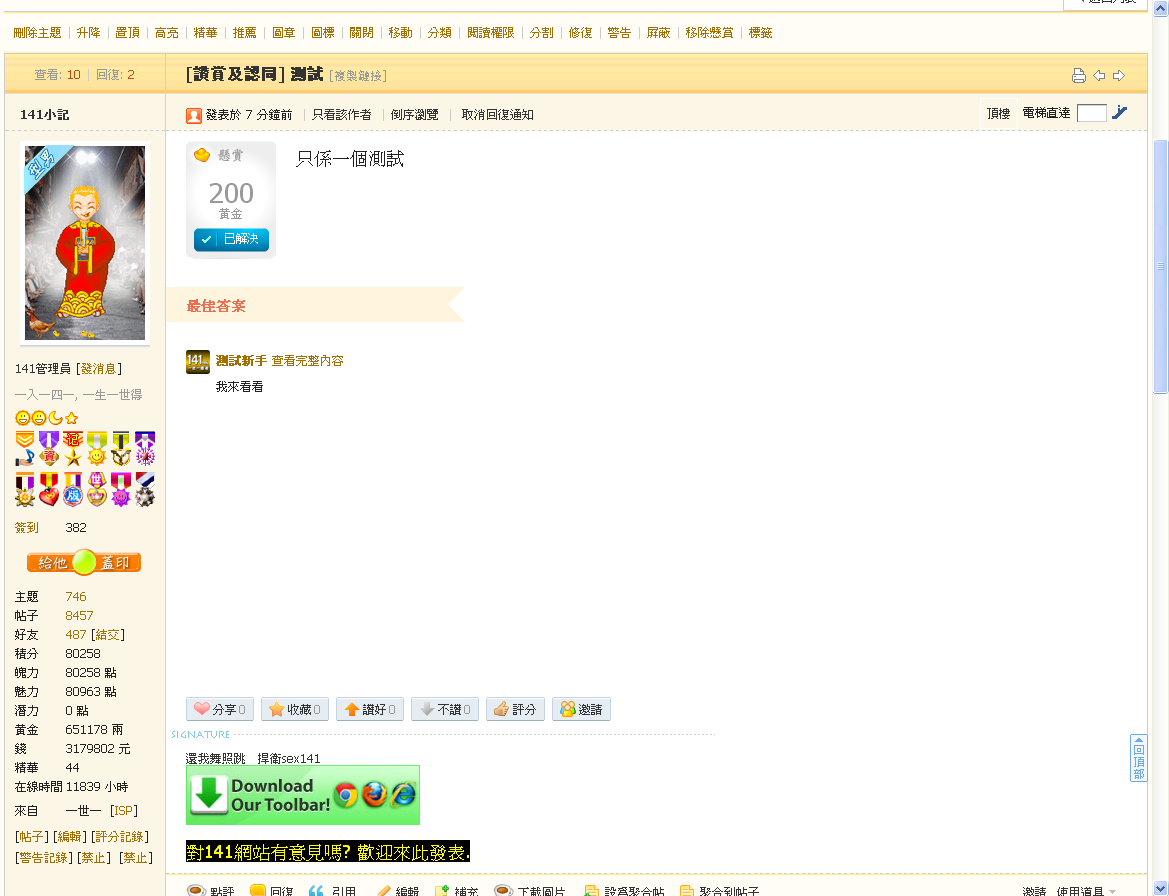The width and height of the screenshot is (1169, 896).
Task: Toggle 只看該作者 author-only view
Action: point(342,114)
